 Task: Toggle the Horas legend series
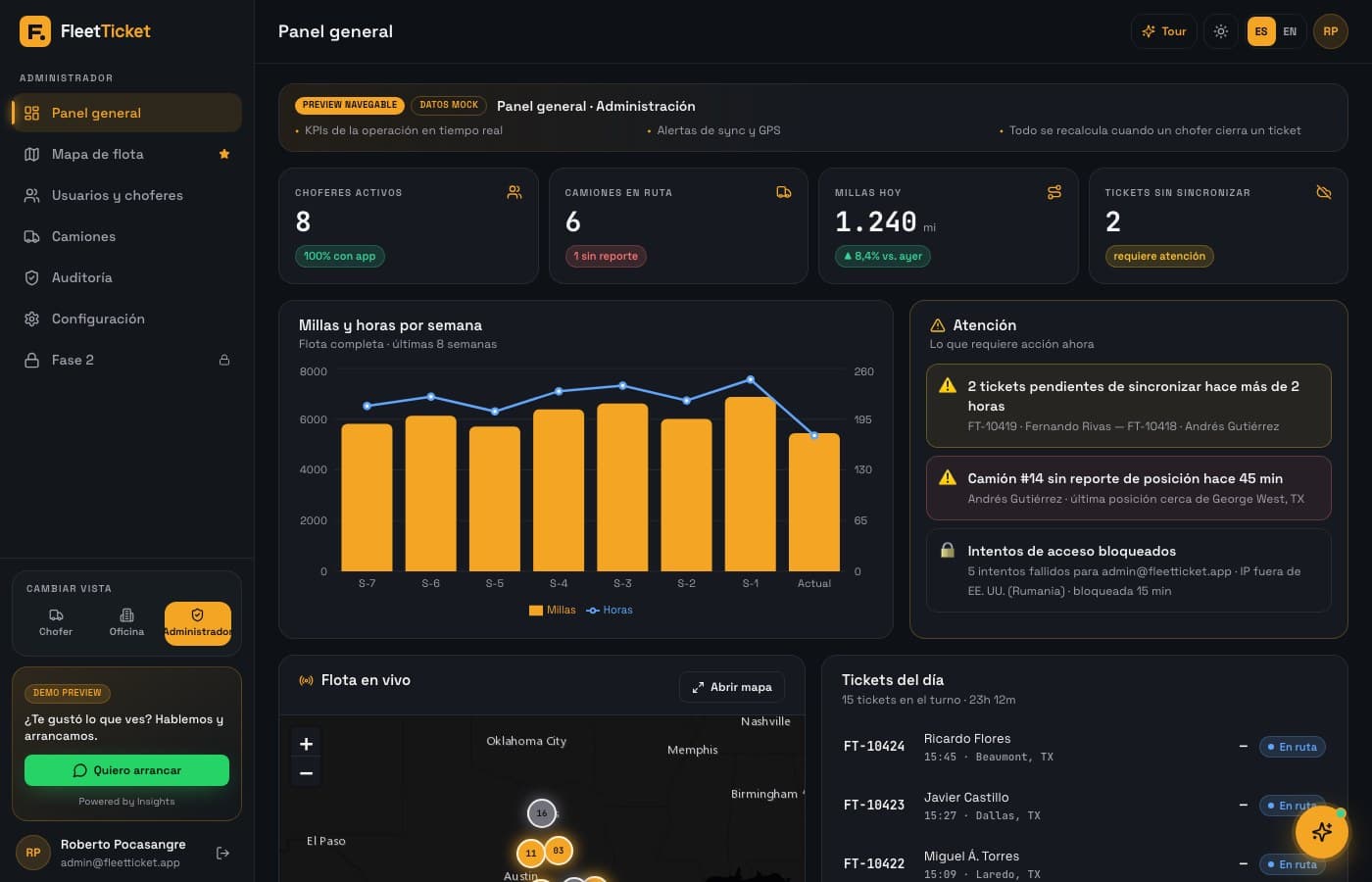pos(610,610)
